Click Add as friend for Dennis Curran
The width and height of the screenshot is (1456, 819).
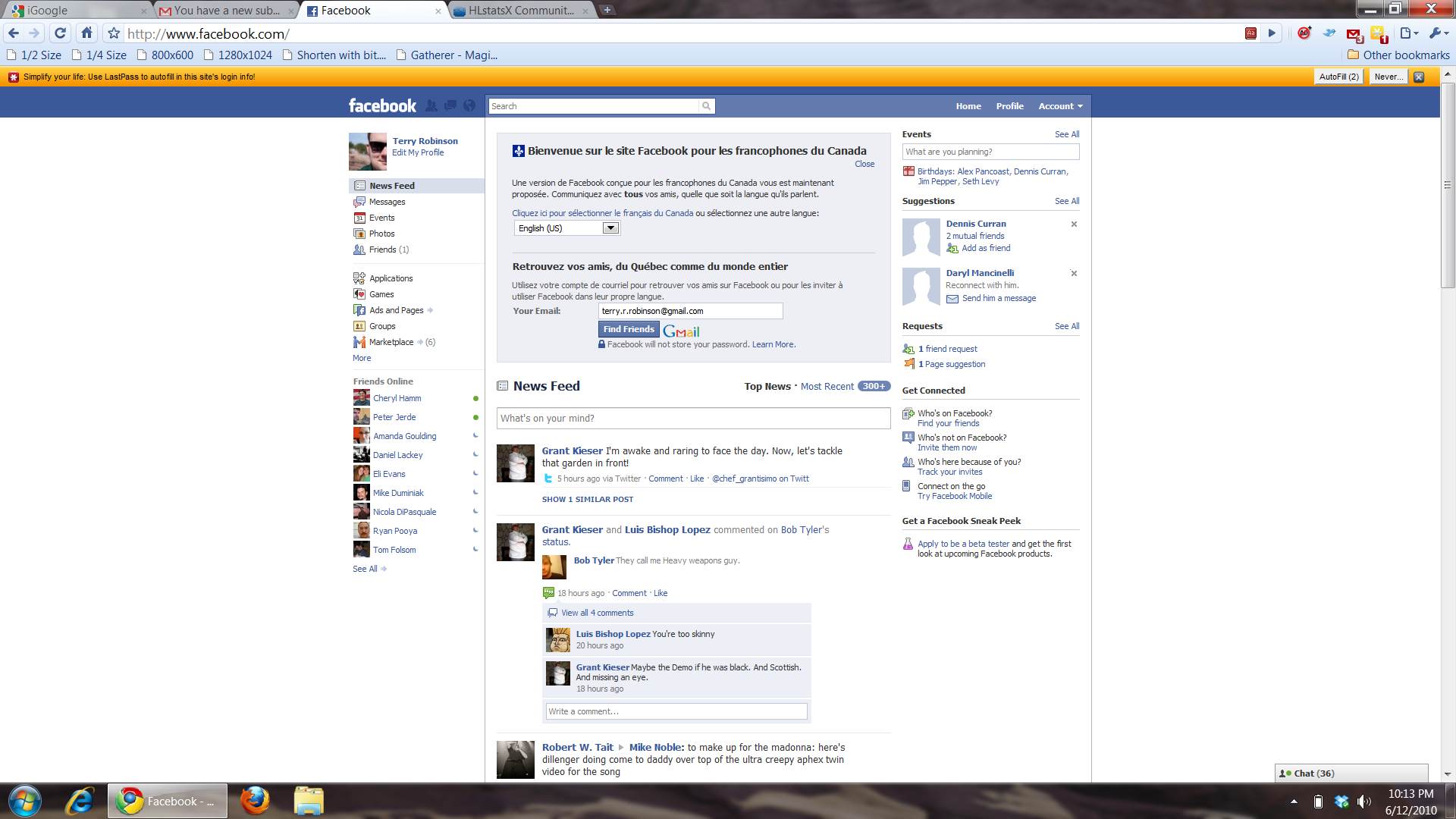(986, 248)
